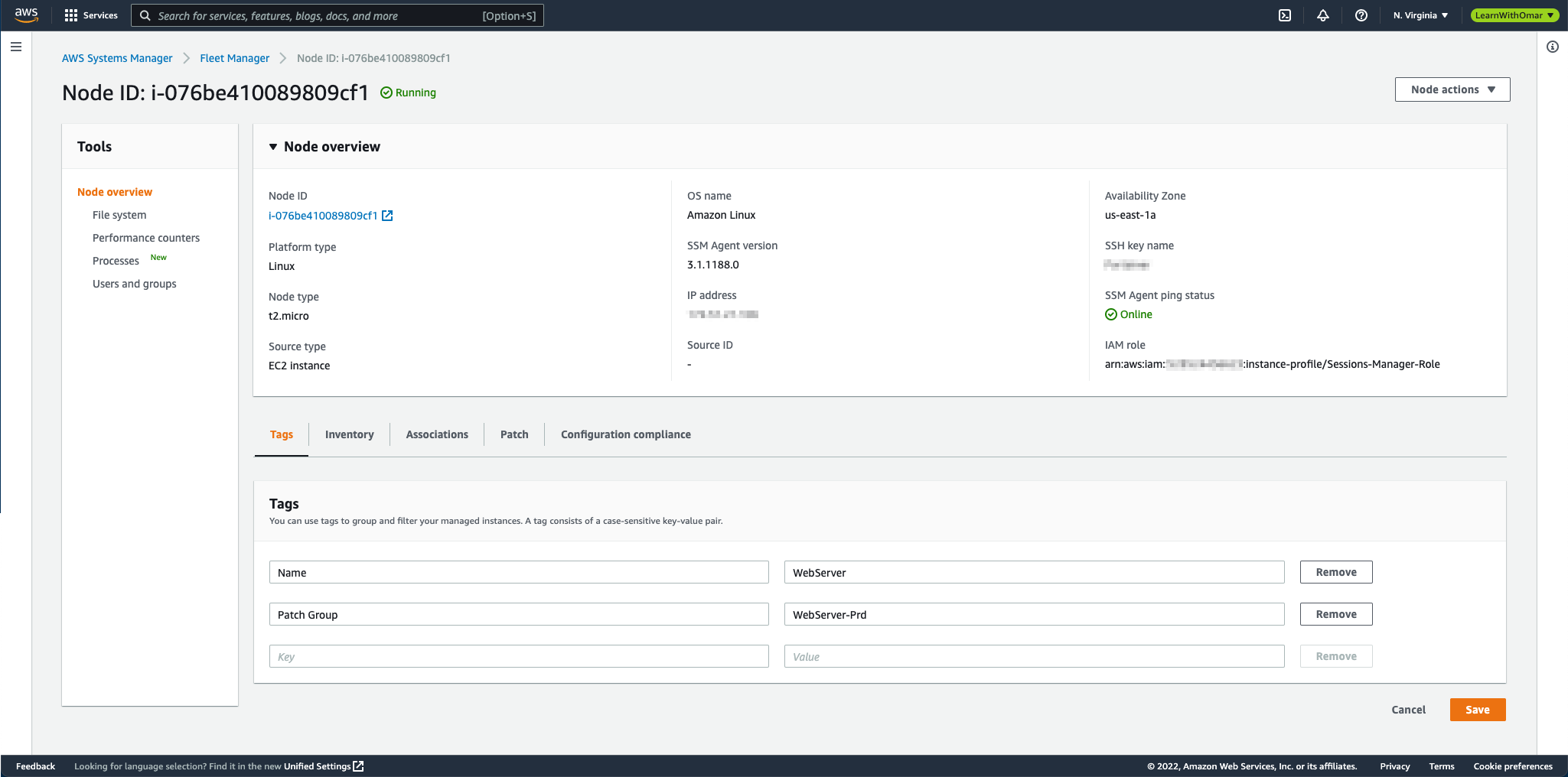Open the Terms footer link

point(1442,766)
